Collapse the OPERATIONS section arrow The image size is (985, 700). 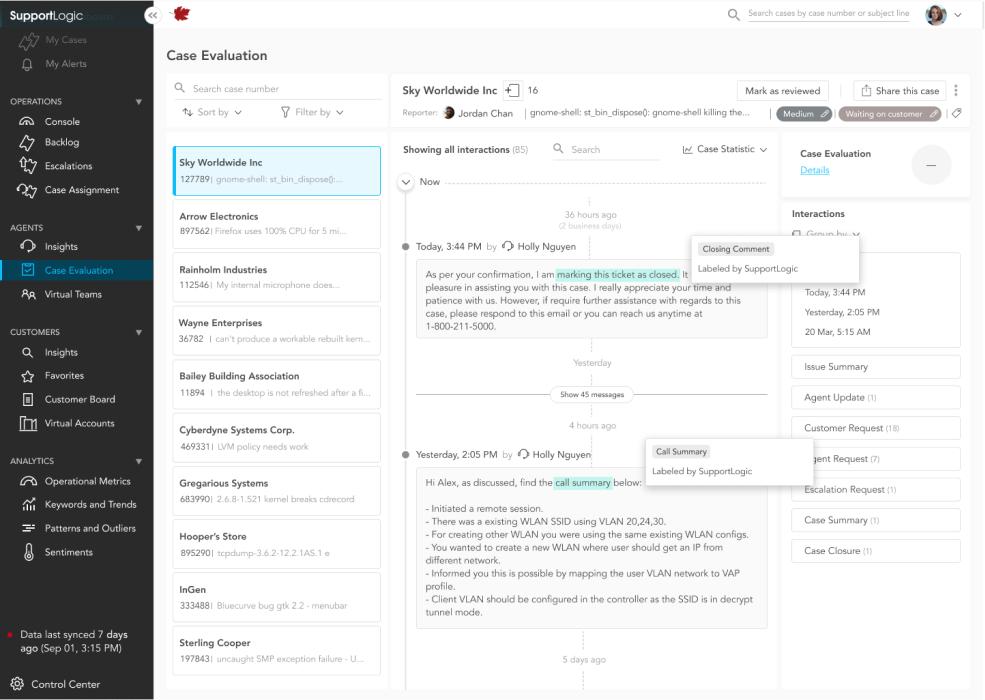tap(139, 102)
